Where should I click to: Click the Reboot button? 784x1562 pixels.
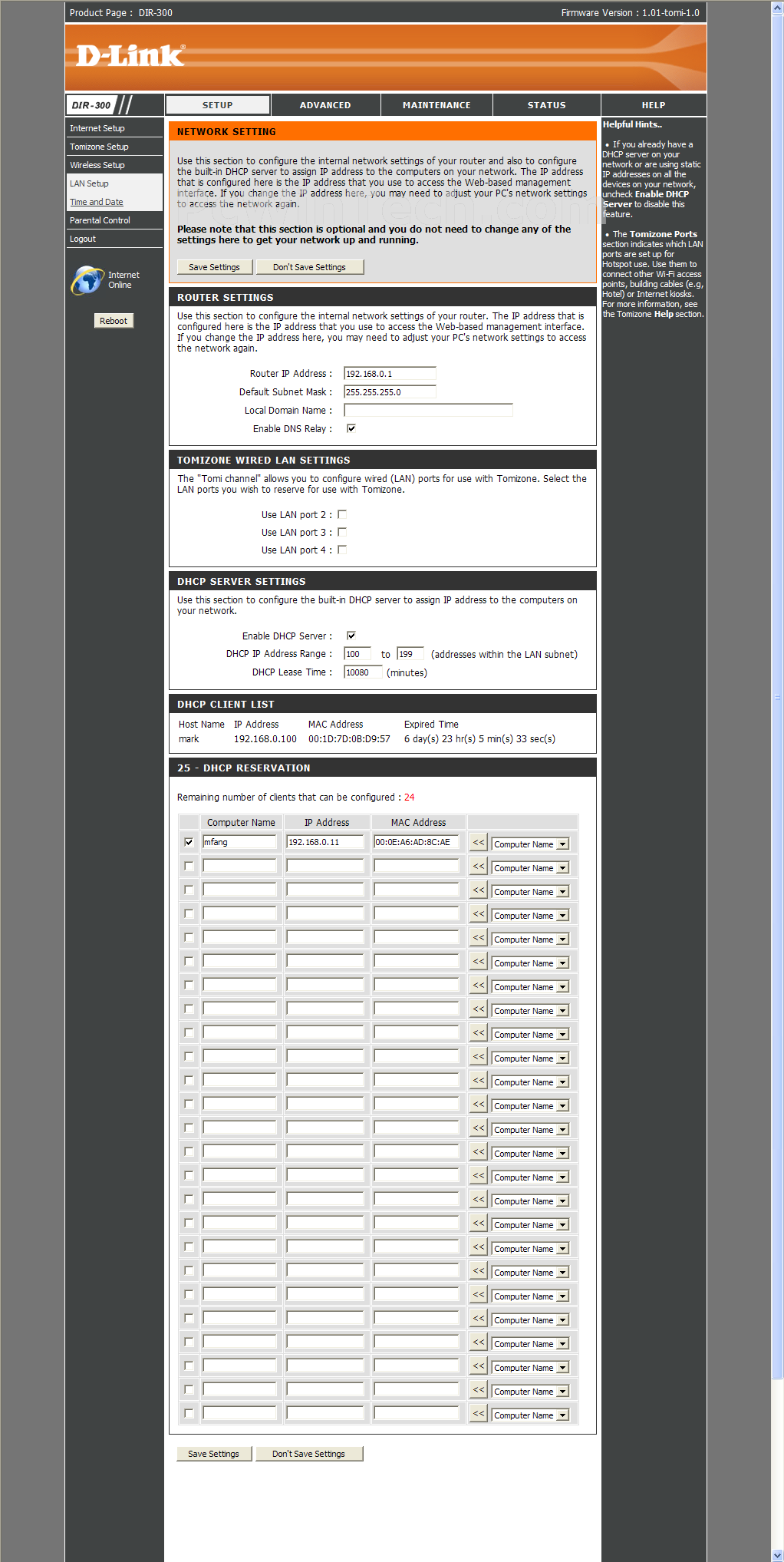pyautogui.click(x=114, y=321)
